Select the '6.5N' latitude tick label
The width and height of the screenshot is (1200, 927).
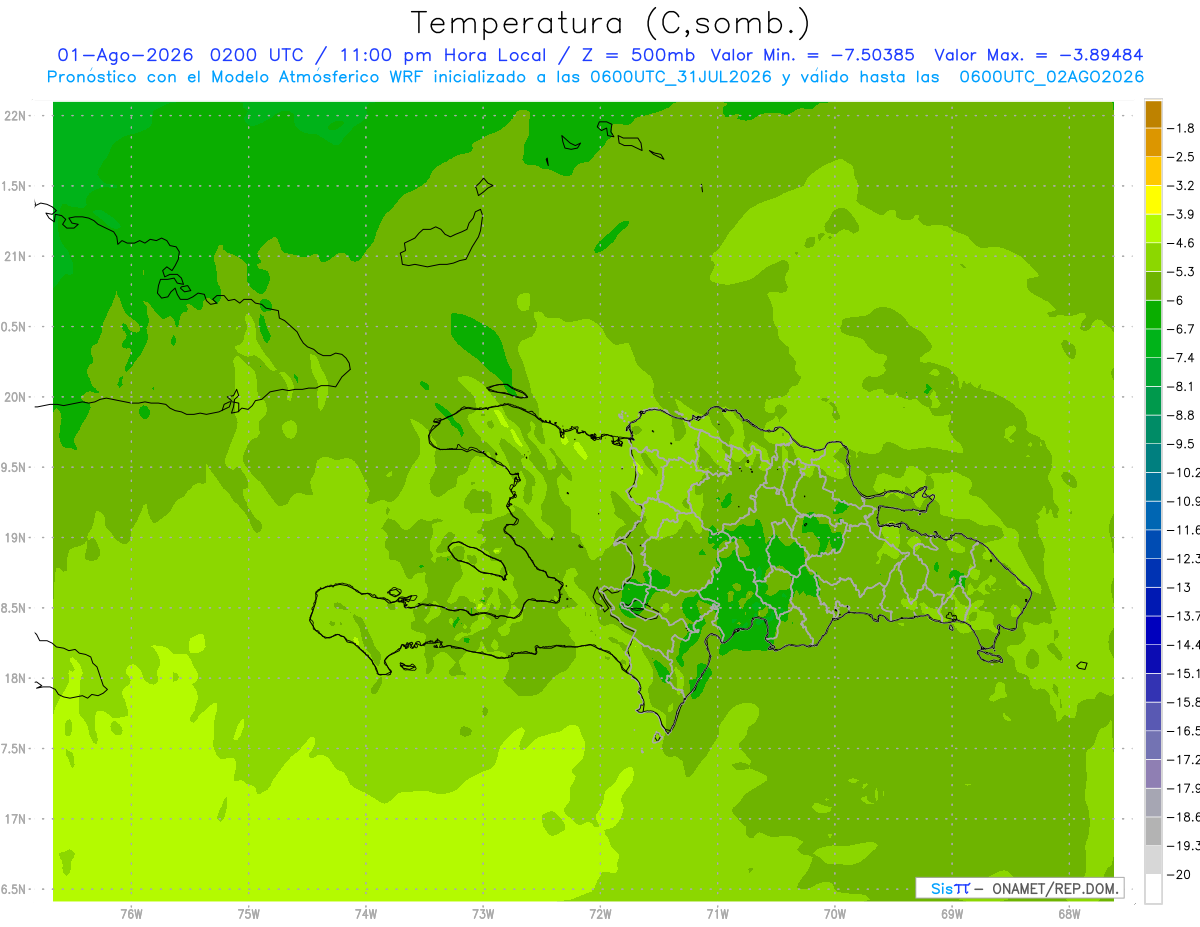pyautogui.click(x=15, y=890)
